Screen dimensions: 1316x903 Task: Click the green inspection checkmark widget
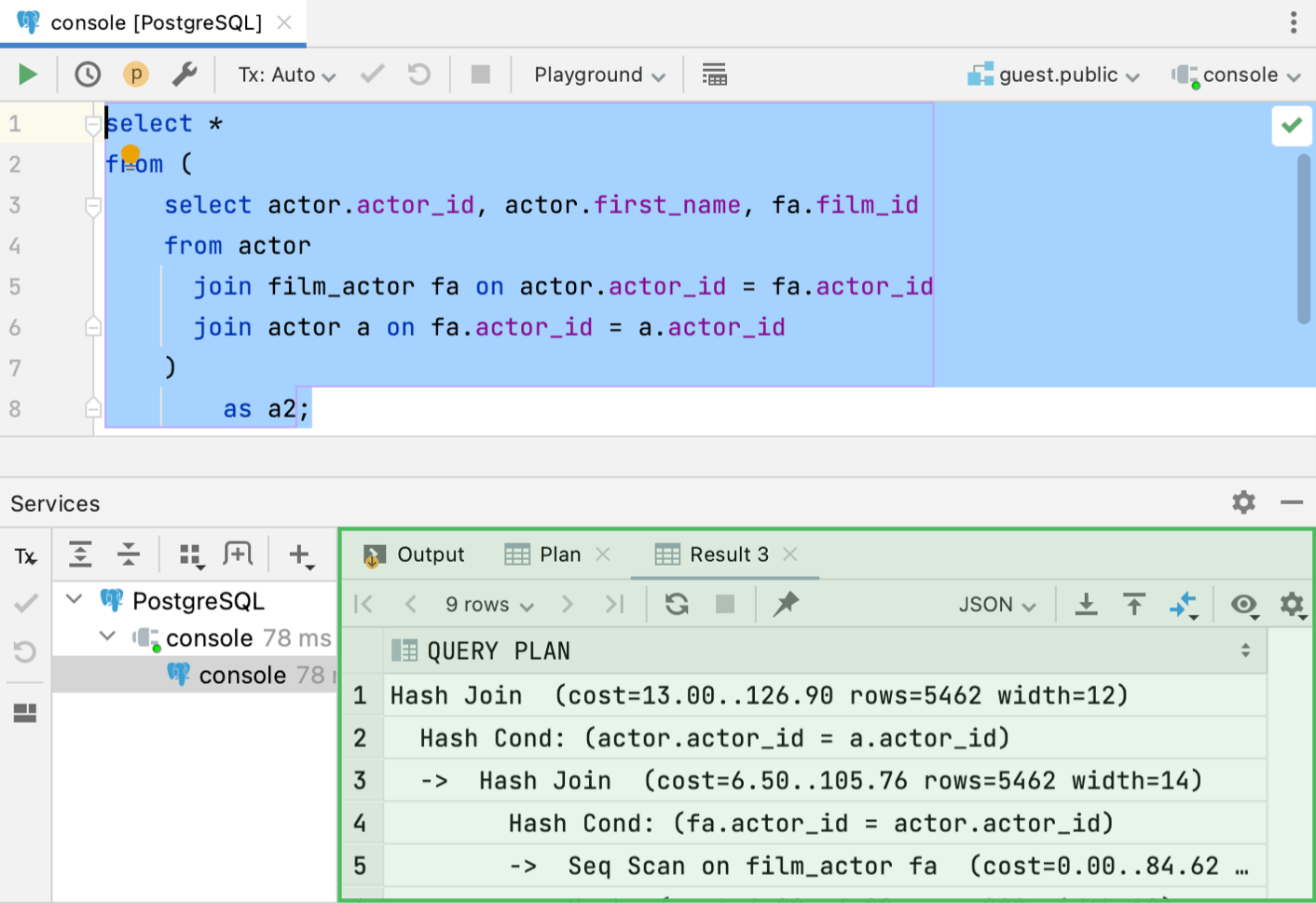point(1292,125)
